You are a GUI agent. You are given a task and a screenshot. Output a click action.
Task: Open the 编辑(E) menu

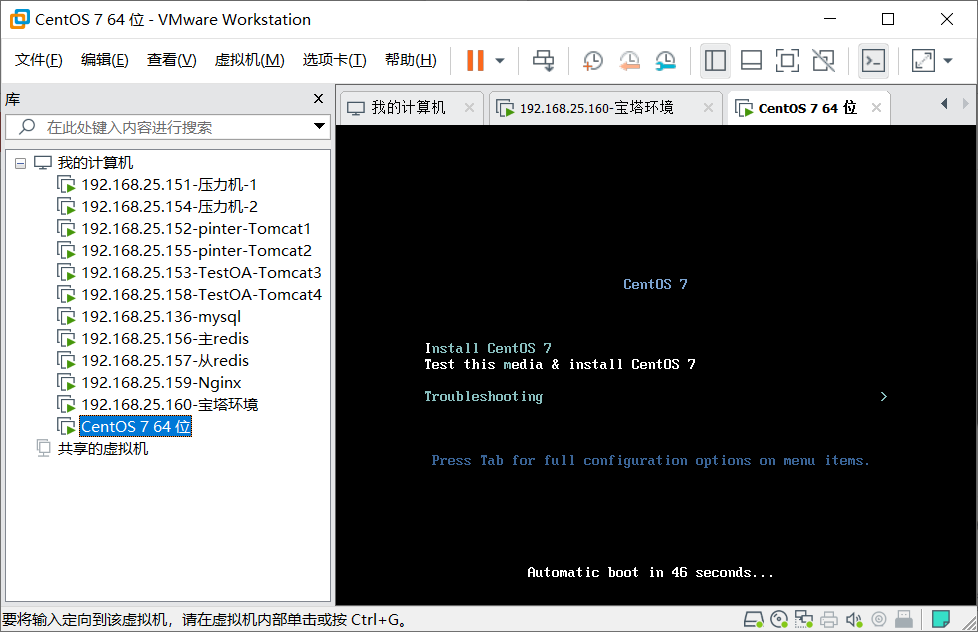[x=105, y=60]
